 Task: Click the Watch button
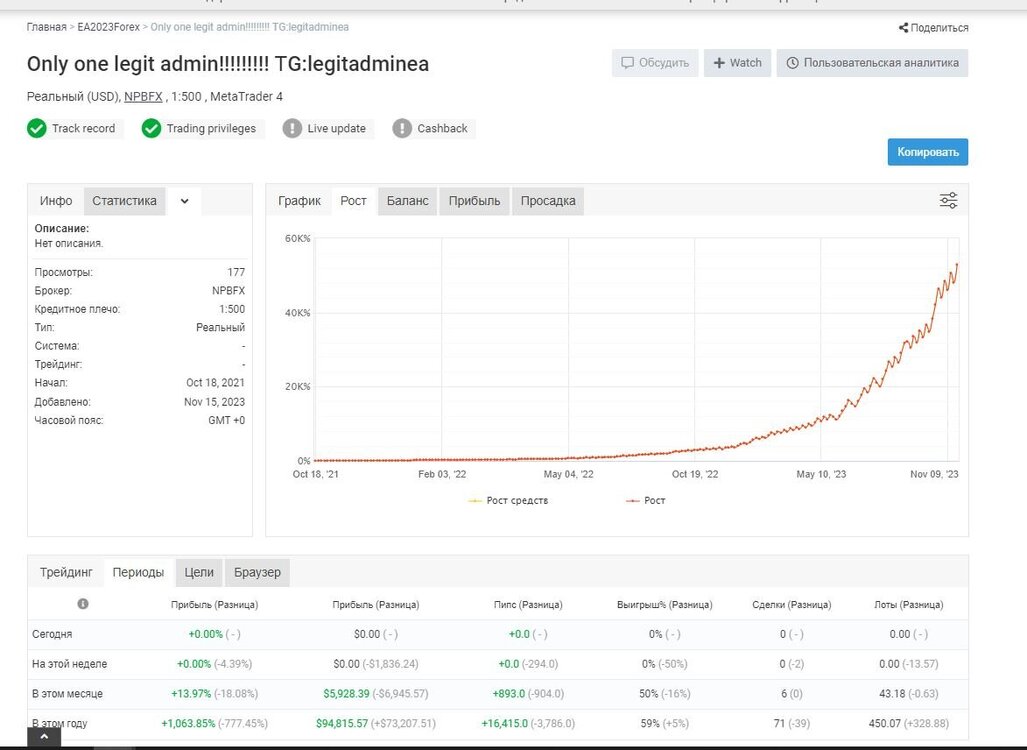(738, 63)
